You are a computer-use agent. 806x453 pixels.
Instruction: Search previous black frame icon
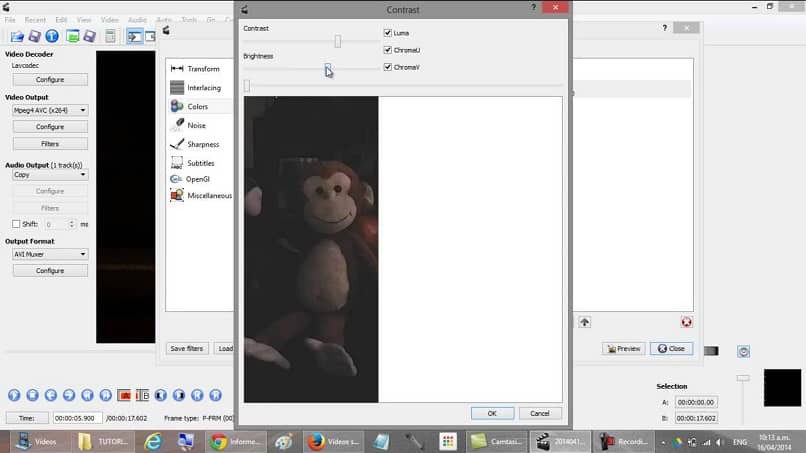point(160,395)
